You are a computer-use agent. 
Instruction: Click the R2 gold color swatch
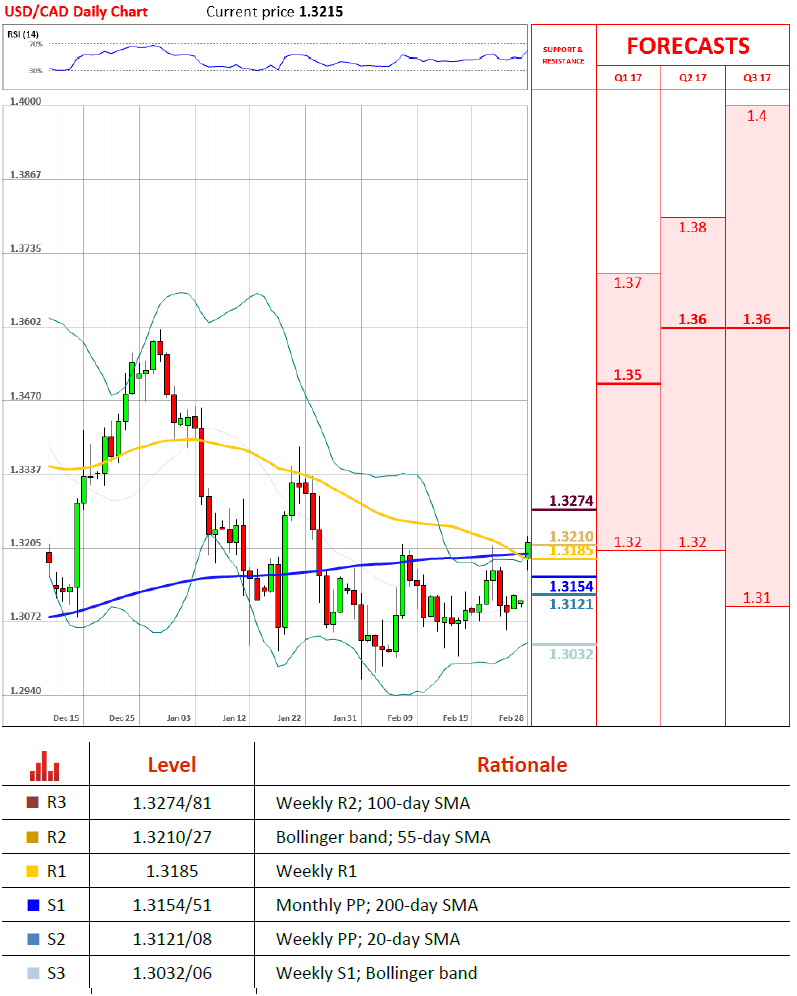coord(32,837)
